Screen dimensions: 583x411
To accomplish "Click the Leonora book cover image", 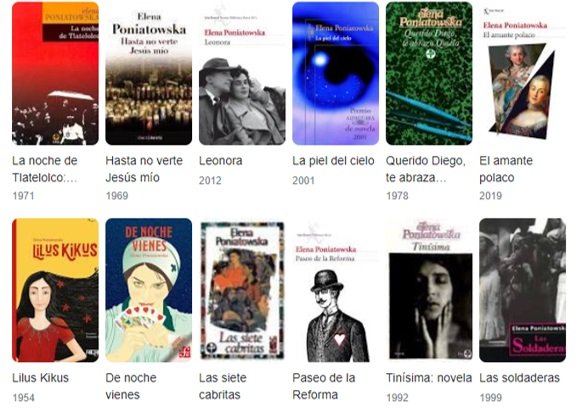I will 242,73.
